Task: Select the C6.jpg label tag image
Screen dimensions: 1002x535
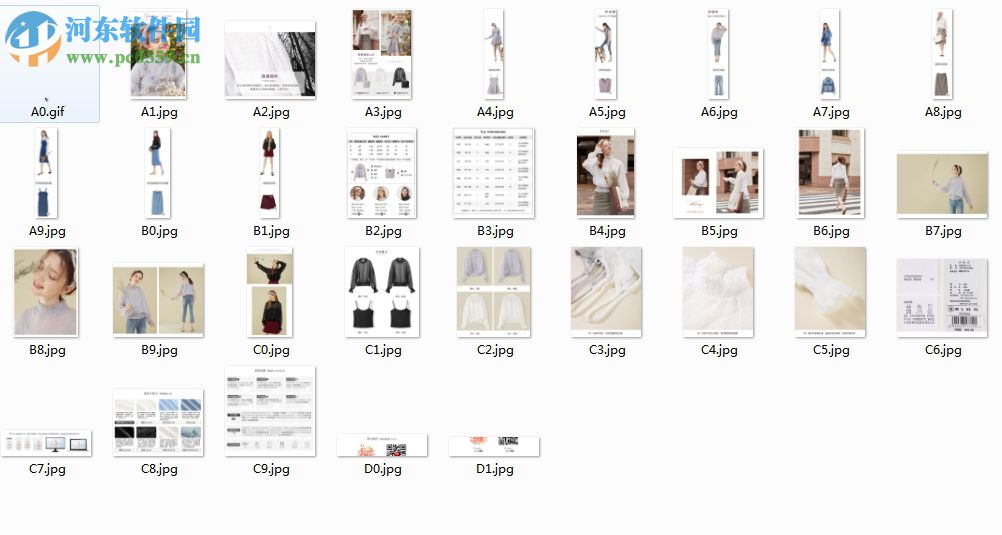Action: 943,298
